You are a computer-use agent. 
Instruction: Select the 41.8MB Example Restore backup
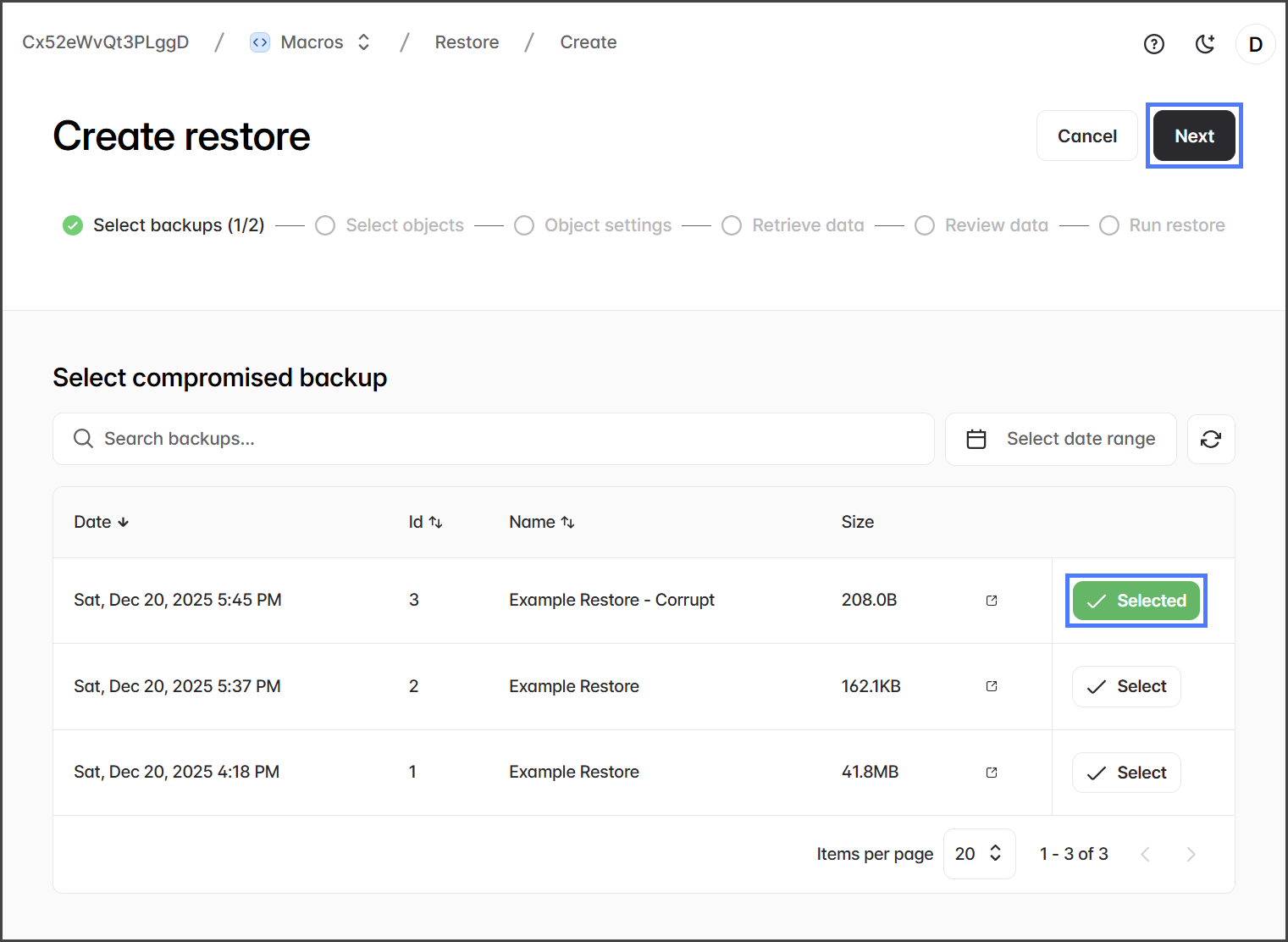click(x=1126, y=773)
